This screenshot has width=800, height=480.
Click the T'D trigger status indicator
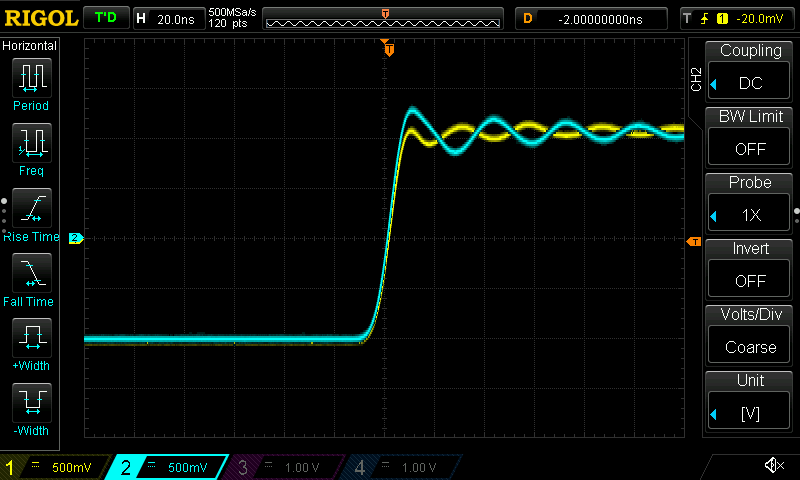point(106,18)
